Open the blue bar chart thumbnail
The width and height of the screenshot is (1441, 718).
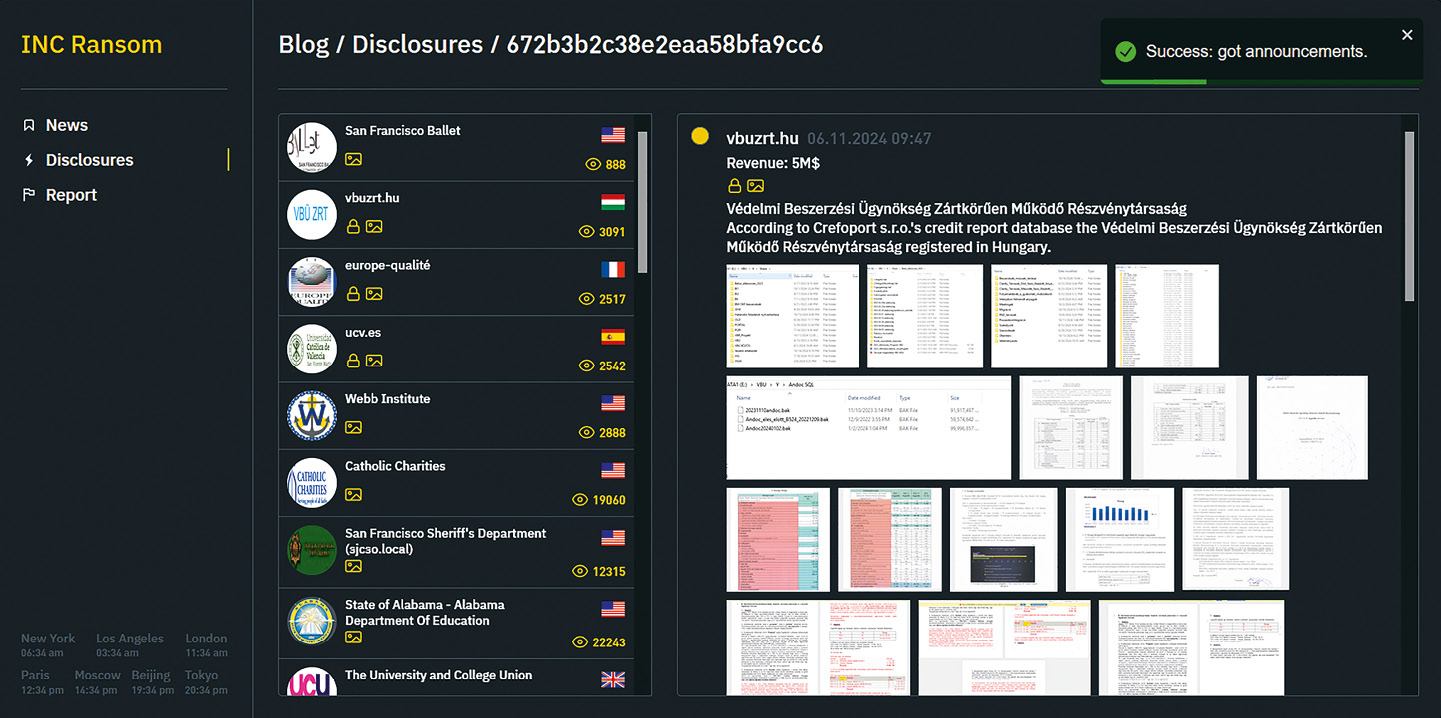(x=1119, y=539)
